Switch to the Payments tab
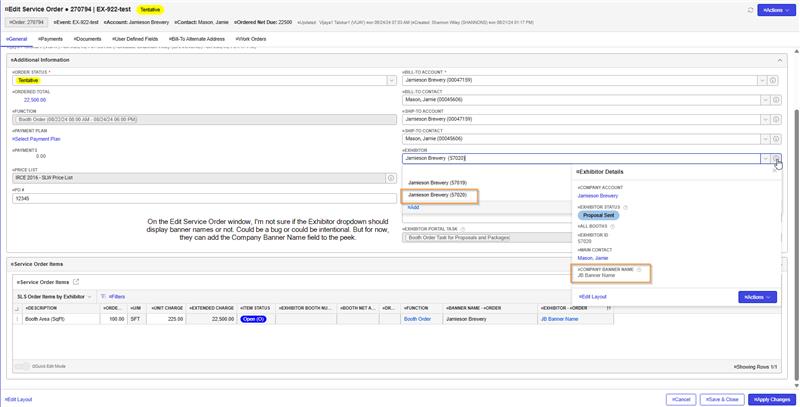The height and width of the screenshot is (407, 800). click(x=50, y=39)
